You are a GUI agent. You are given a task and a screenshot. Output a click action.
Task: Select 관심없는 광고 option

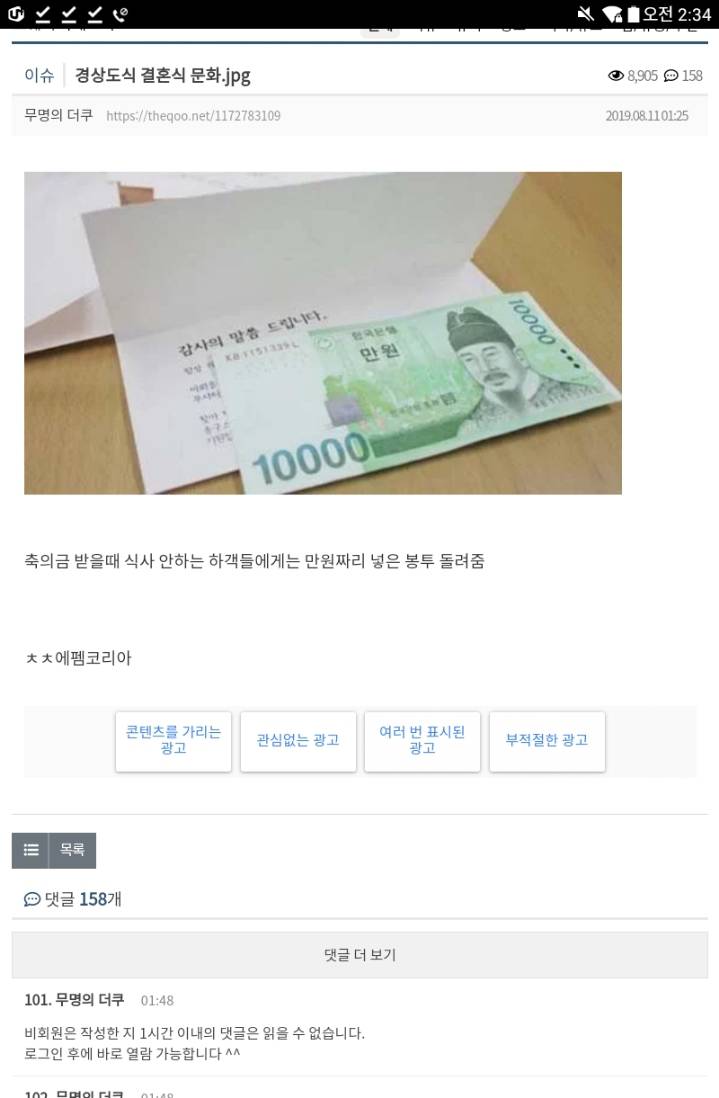tap(298, 741)
